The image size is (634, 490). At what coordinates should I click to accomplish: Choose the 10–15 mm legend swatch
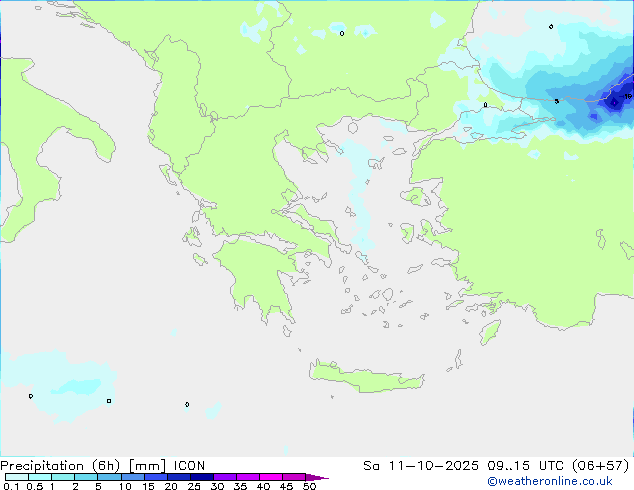click(132, 477)
